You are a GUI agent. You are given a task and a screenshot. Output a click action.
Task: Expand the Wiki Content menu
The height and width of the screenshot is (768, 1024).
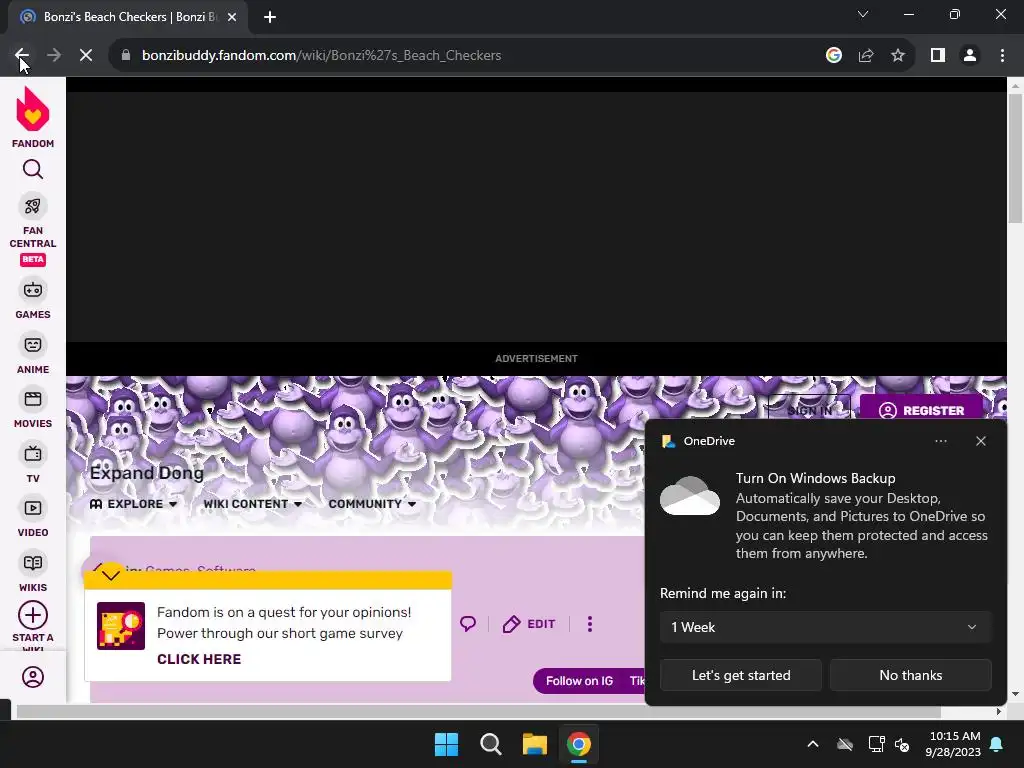[x=253, y=504]
